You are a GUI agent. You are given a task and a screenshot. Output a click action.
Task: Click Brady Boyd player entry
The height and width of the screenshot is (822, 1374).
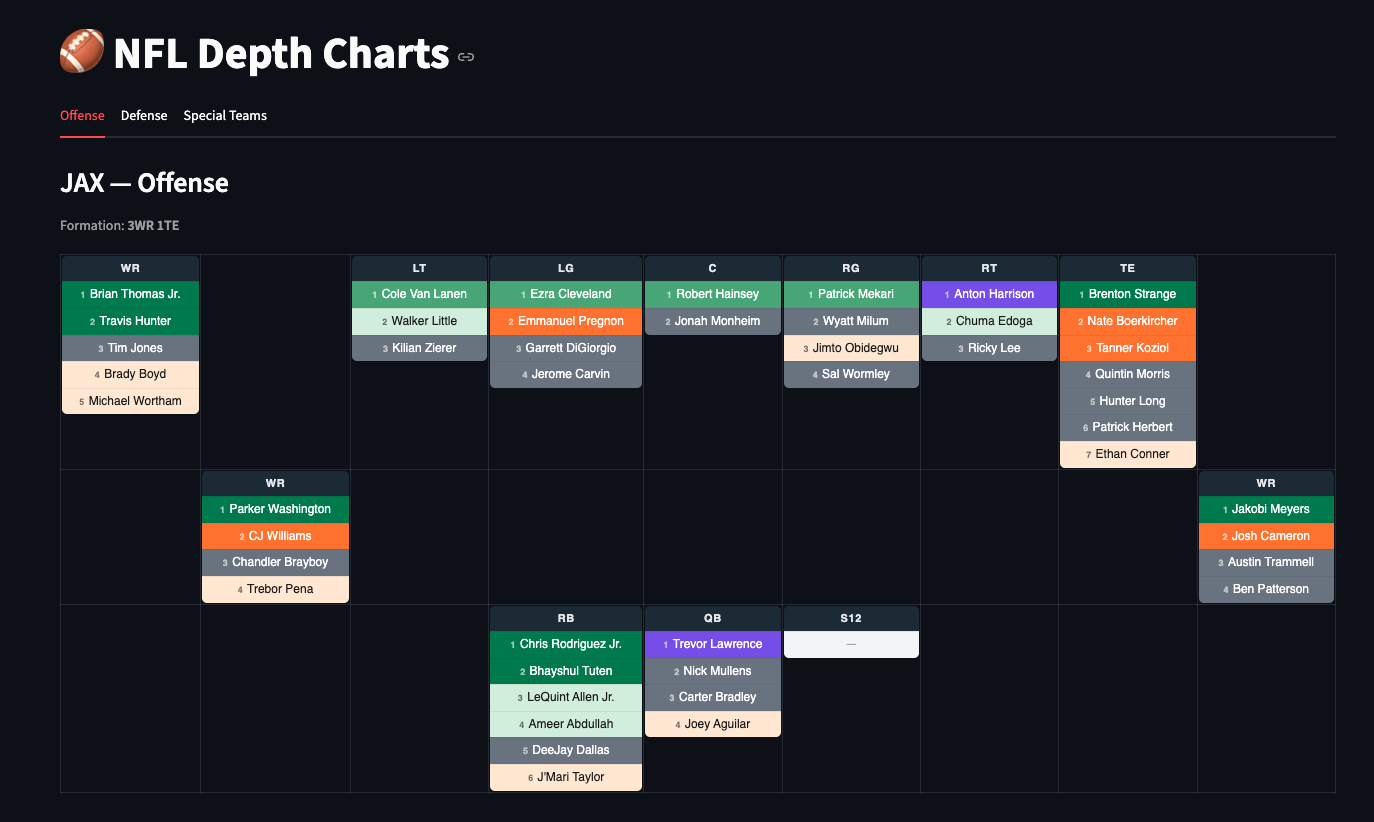tap(130, 374)
